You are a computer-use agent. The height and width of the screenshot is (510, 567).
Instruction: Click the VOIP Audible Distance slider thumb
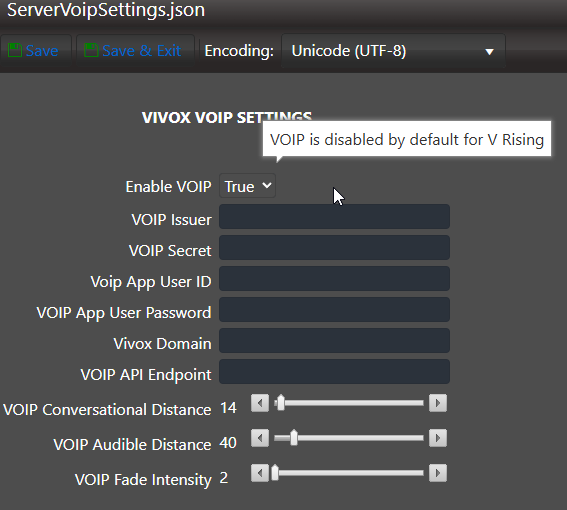pos(294,438)
